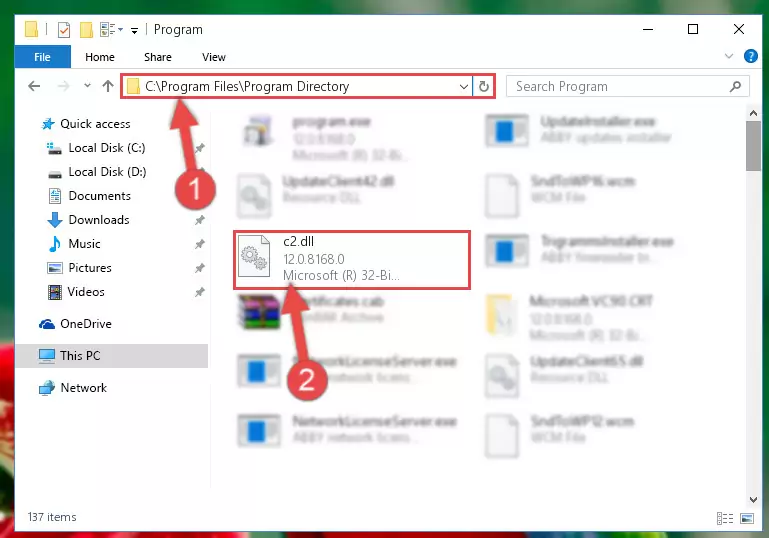The image size is (769, 538).
Task: Switch to the View ribbon tab
Action: [x=214, y=57]
